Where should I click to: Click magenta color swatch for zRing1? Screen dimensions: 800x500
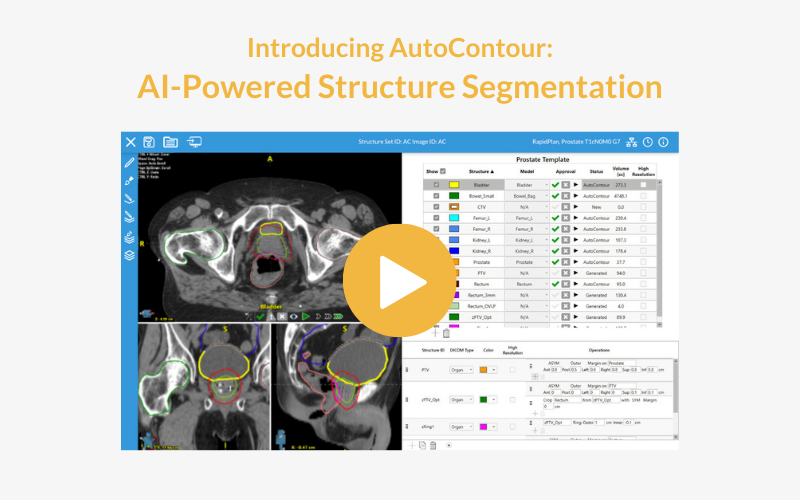483,427
